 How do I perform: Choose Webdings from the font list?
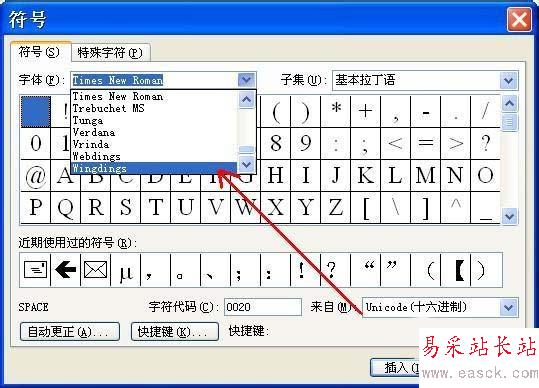pos(154,156)
